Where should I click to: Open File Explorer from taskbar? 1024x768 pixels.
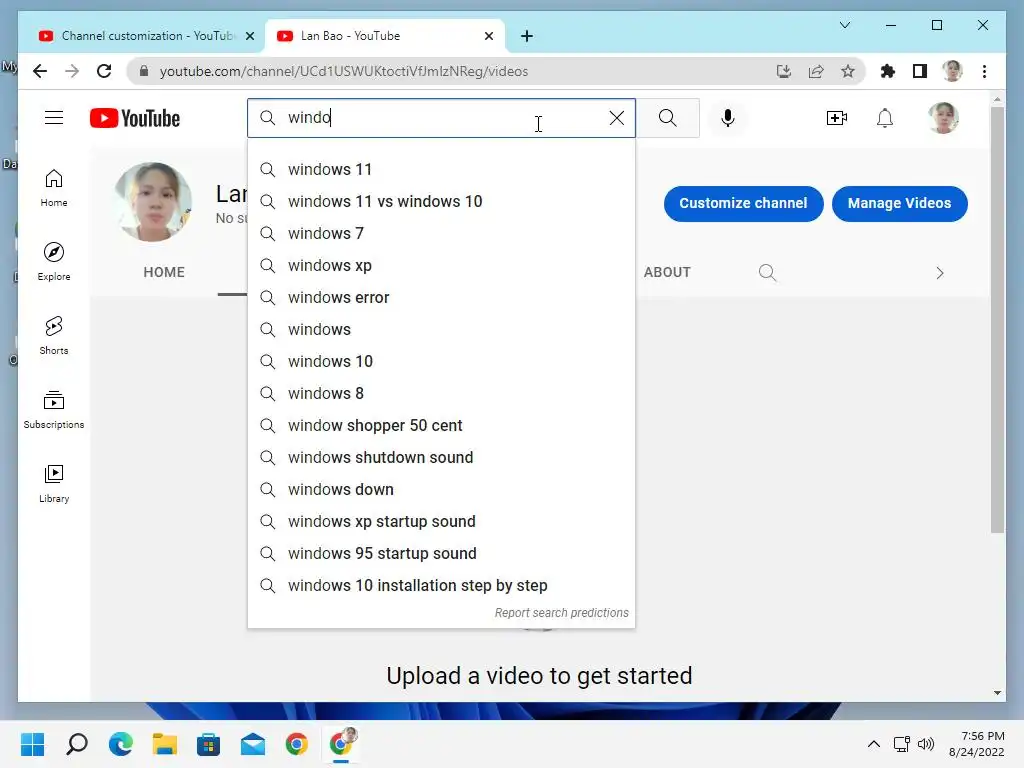165,744
